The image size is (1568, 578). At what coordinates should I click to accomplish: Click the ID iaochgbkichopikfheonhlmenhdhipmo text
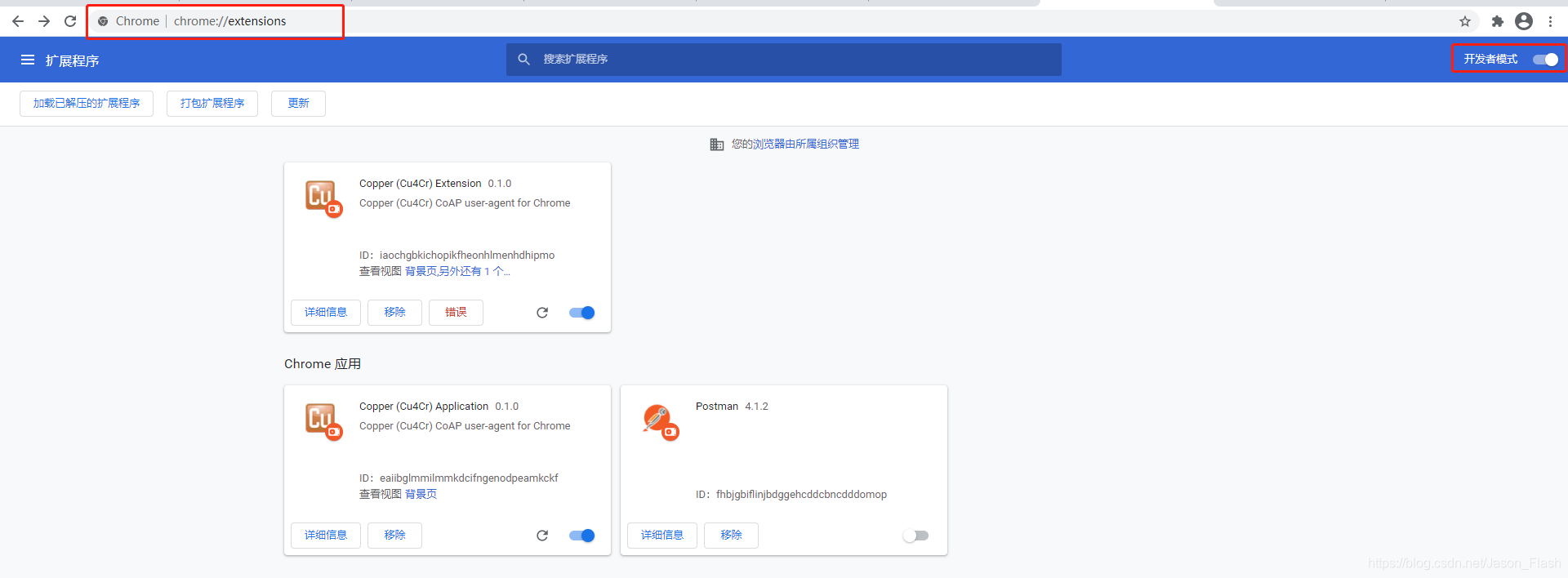[457, 256]
